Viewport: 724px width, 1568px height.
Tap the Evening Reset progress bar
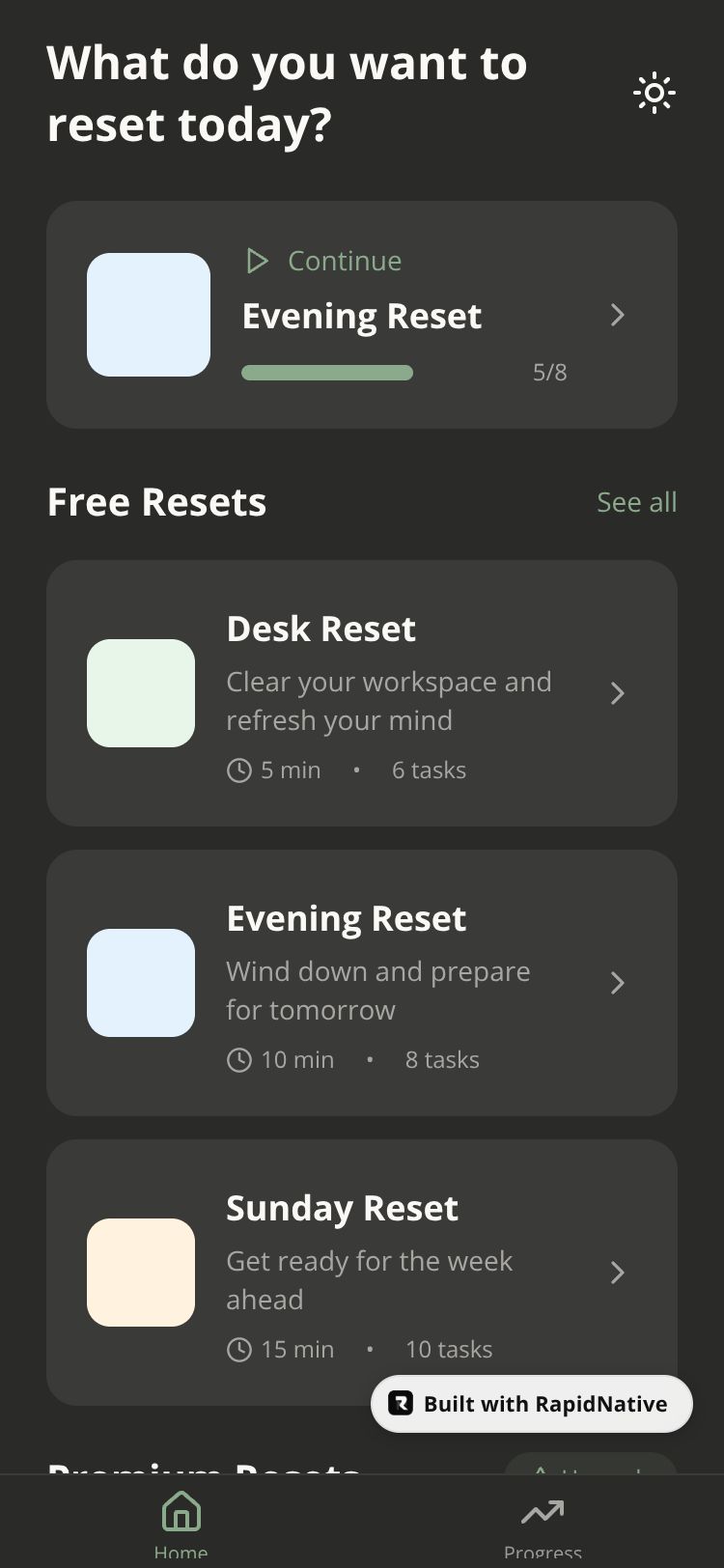327,373
